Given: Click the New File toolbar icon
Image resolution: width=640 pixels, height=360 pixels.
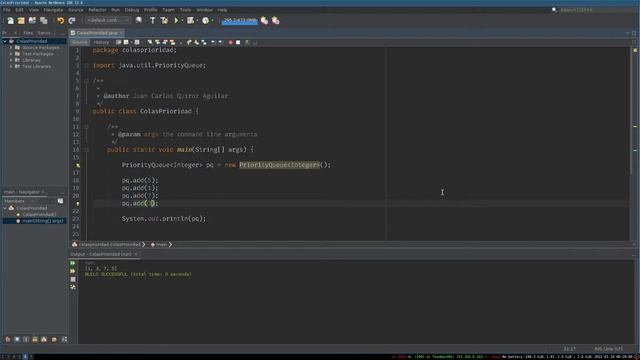Looking at the screenshot, I should (10, 20).
